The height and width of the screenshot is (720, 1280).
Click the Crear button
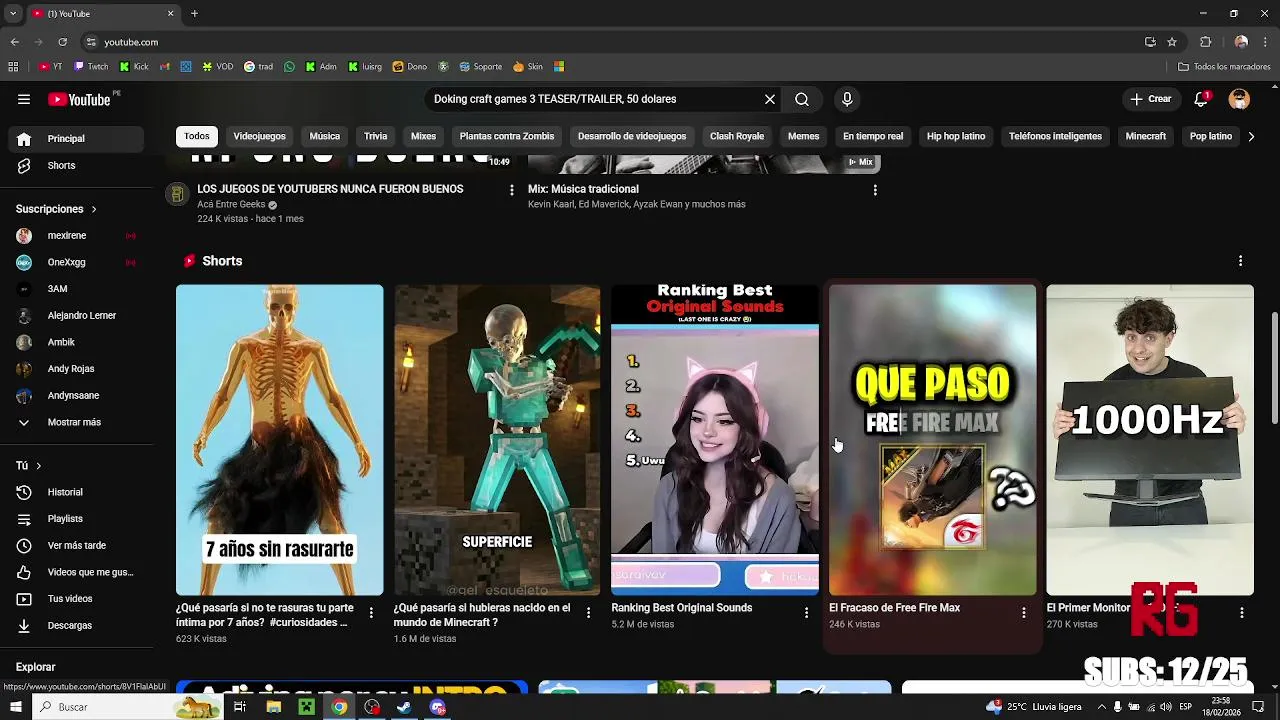click(1150, 99)
